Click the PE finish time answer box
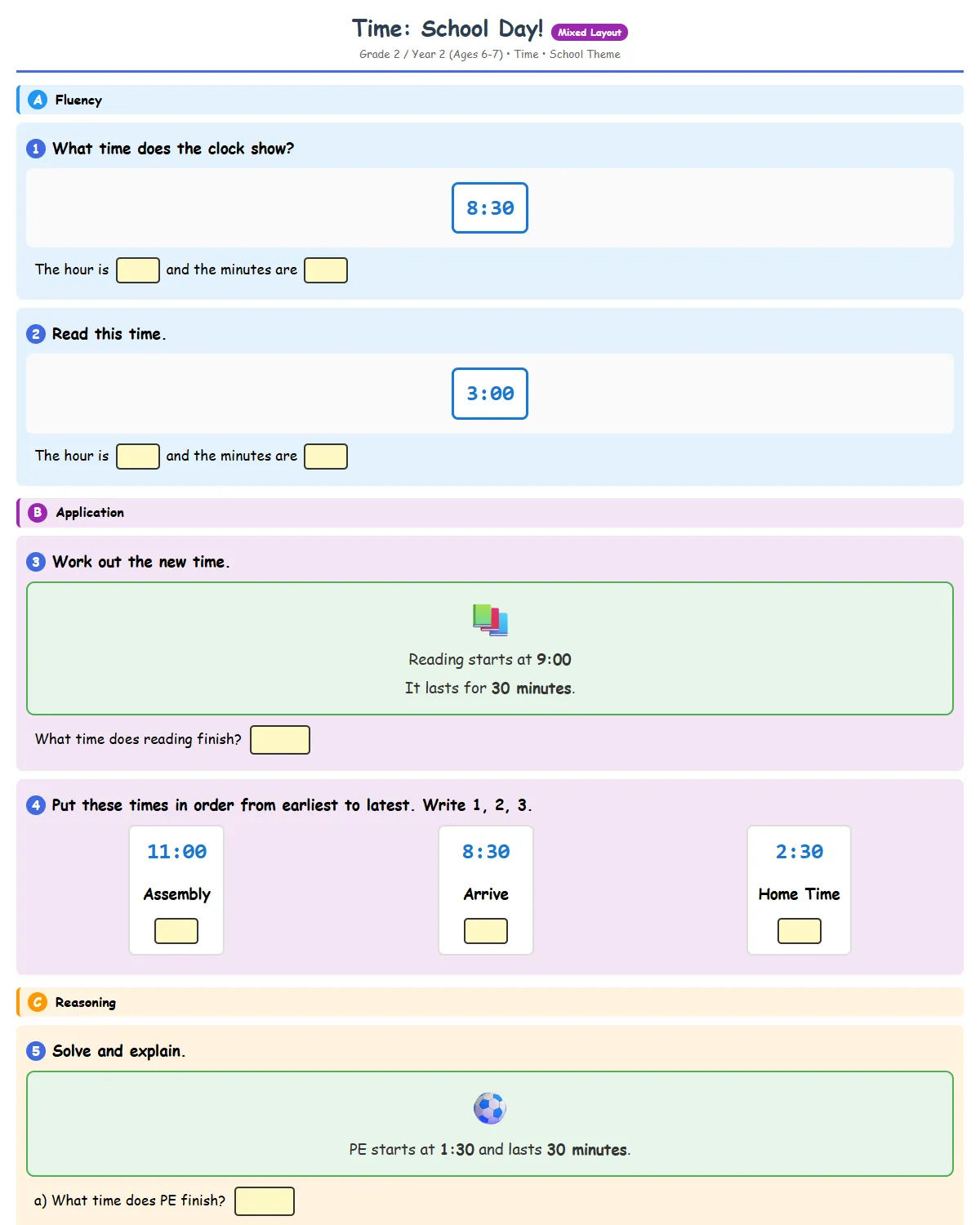This screenshot has height=1225, width=980. (265, 1201)
